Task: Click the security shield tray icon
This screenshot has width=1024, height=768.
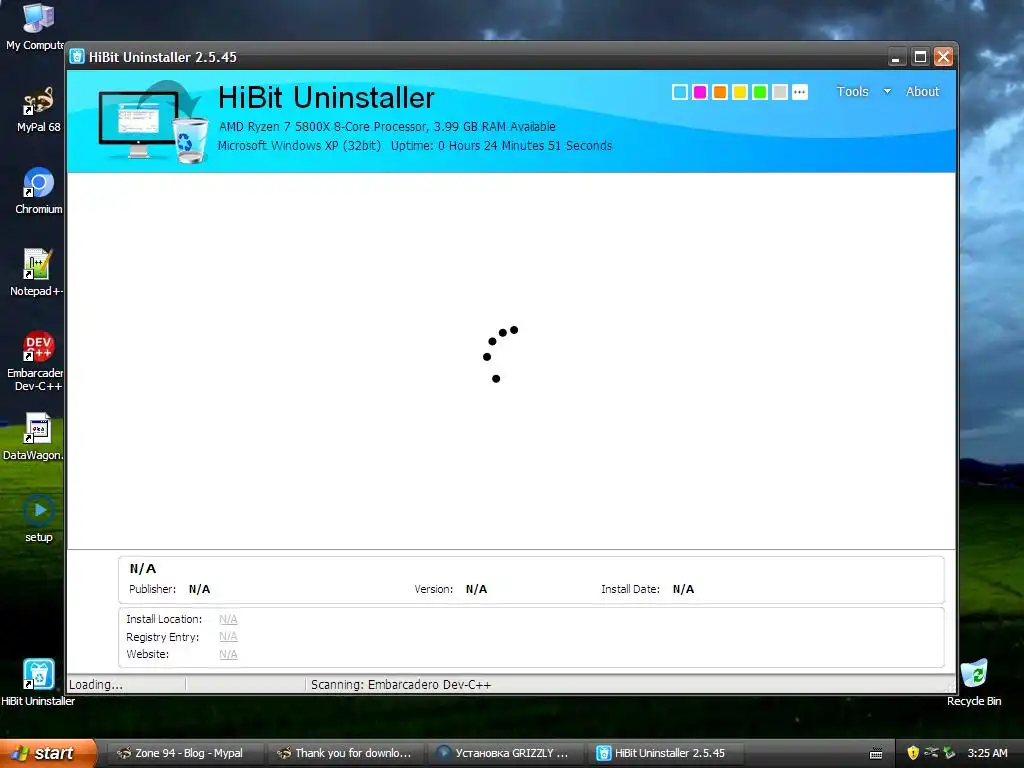Action: tap(913, 753)
